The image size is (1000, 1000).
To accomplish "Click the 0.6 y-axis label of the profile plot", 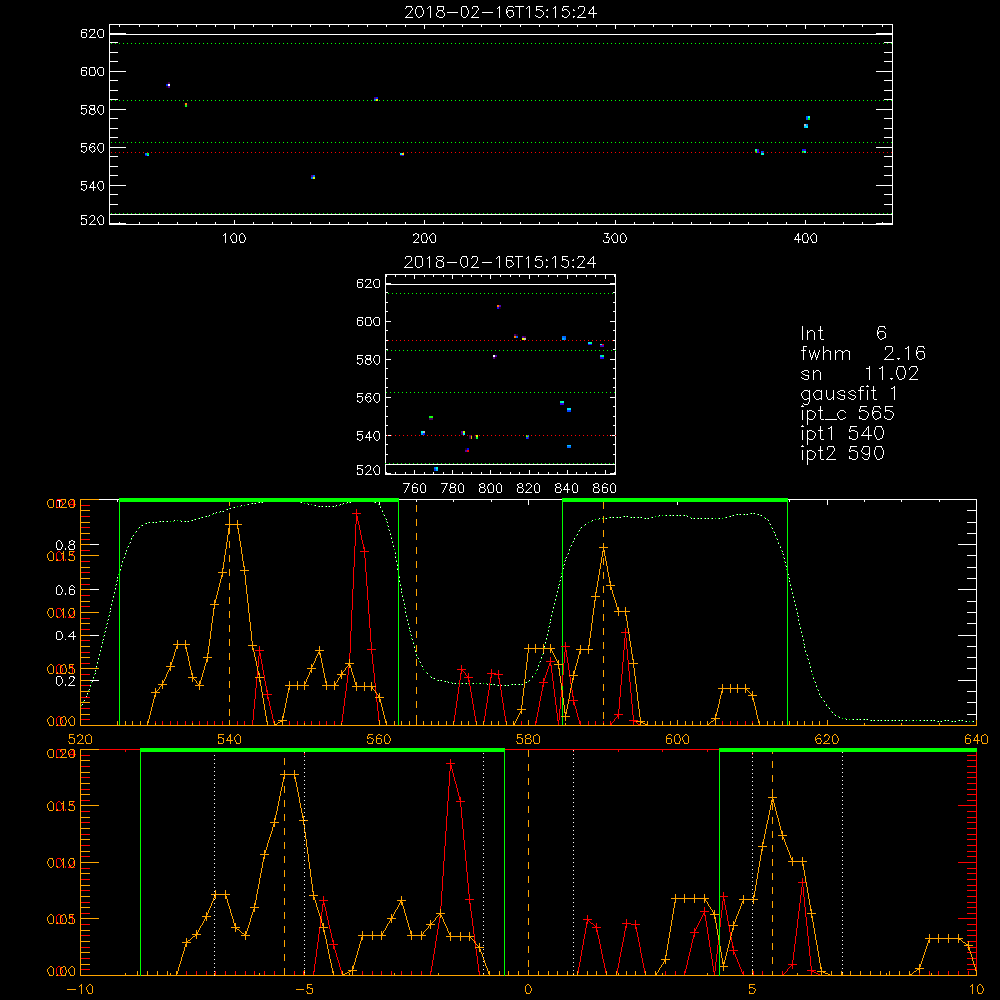I will click(66, 591).
